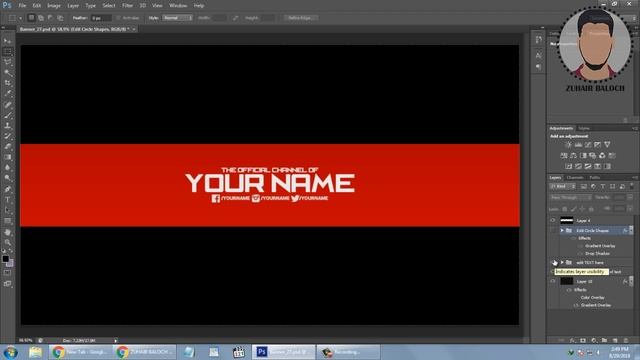Add a Brightness/Contrast adjustment
Image resolution: width=640 pixels, height=360 pixels.
pos(568,144)
